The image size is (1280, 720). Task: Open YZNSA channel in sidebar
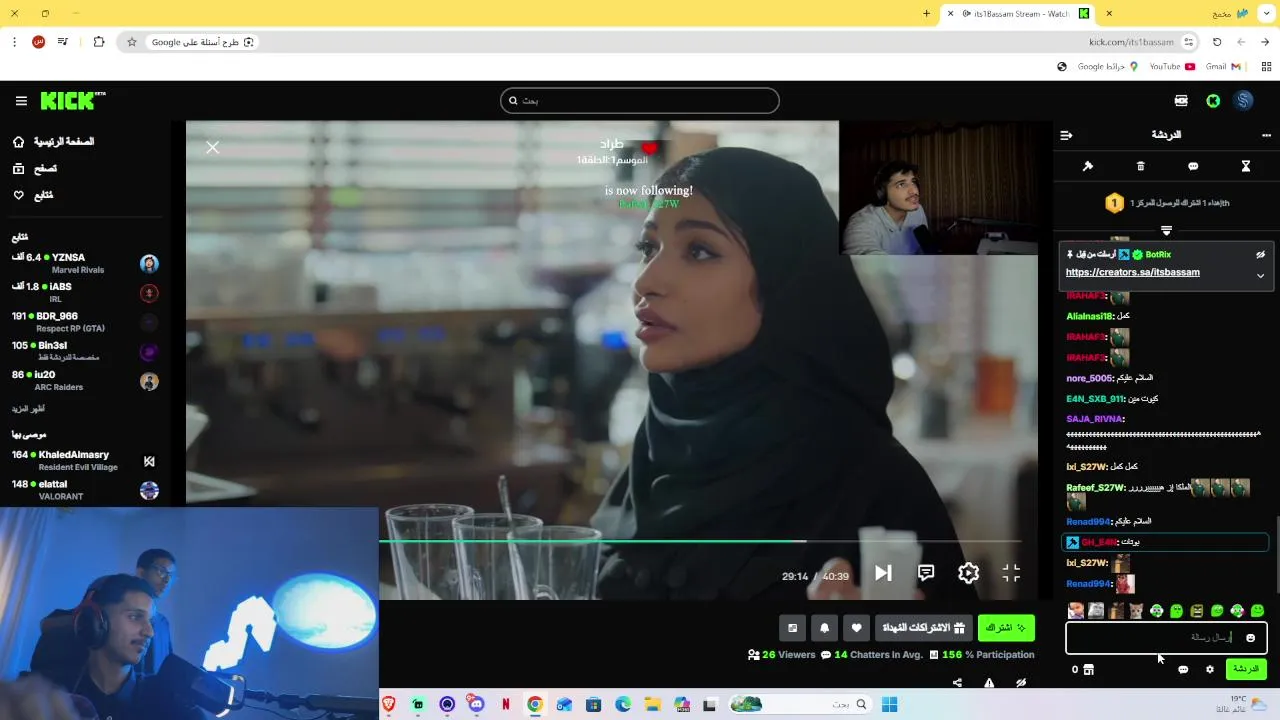pos(85,263)
